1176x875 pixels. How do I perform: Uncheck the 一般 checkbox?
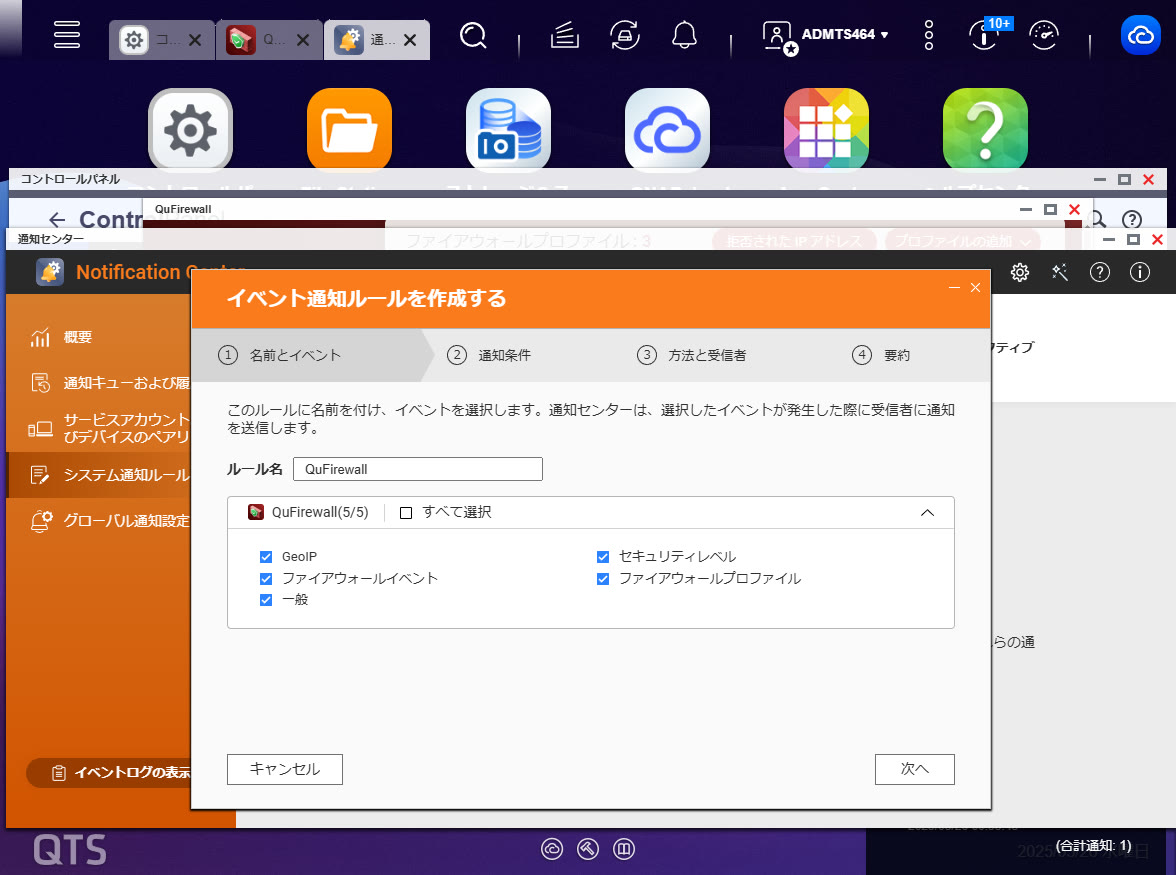[x=266, y=600]
